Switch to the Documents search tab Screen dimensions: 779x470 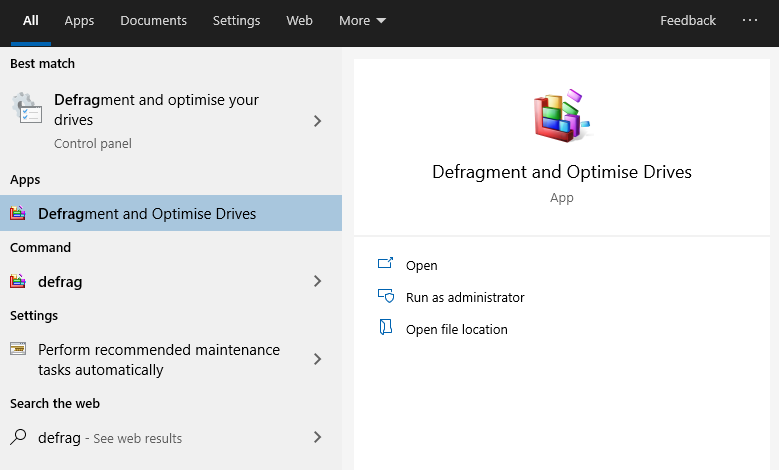point(153,20)
